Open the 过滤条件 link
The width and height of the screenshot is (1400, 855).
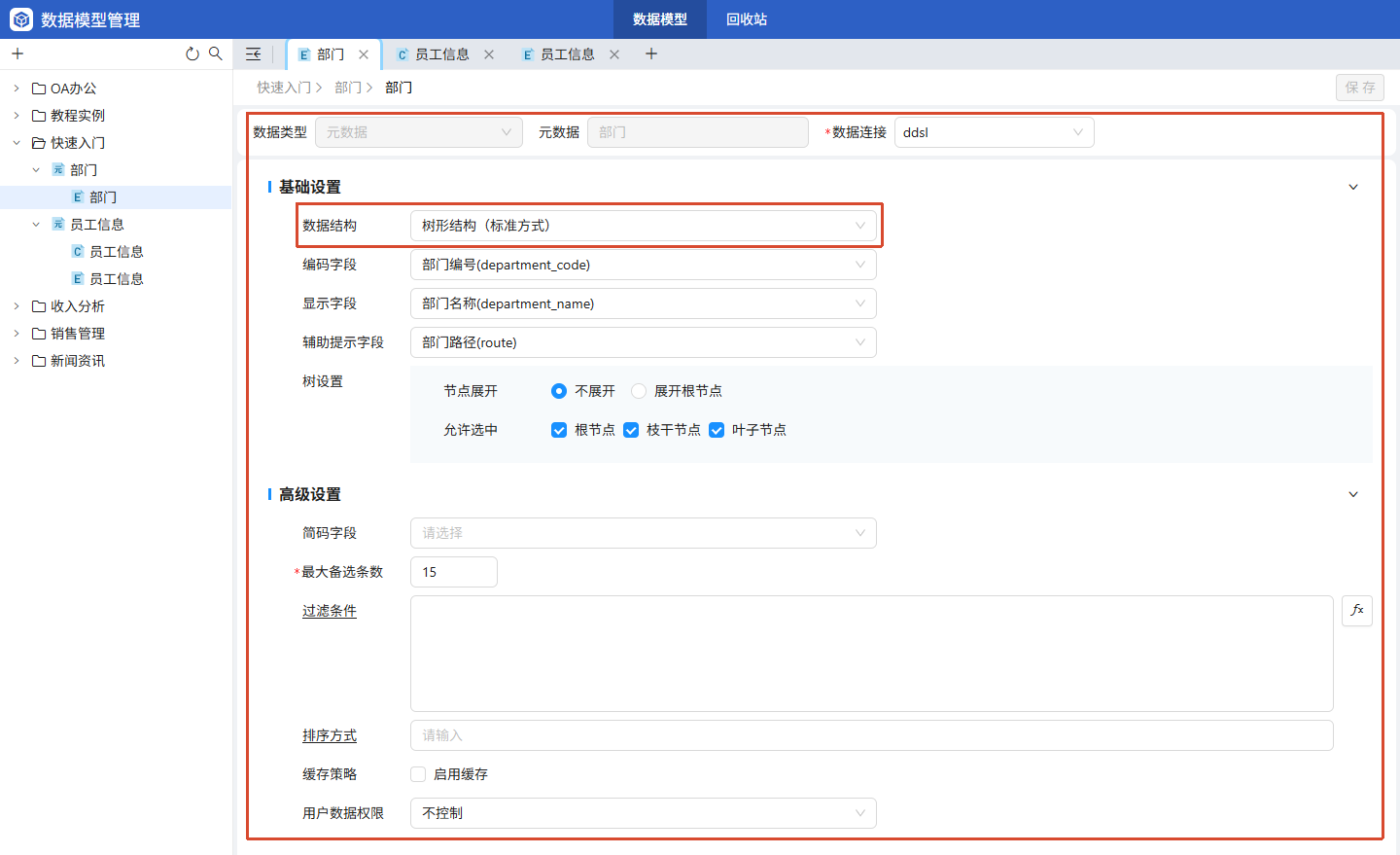330,611
